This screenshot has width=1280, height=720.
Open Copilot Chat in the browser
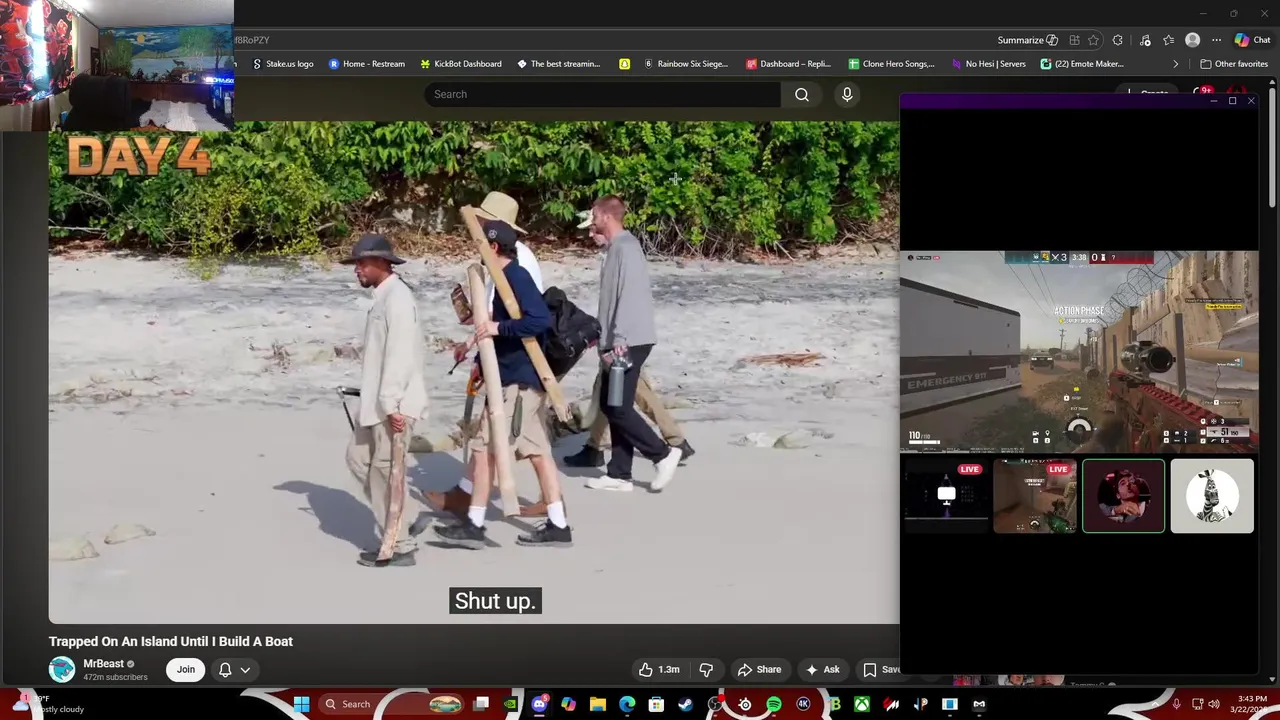1252,40
